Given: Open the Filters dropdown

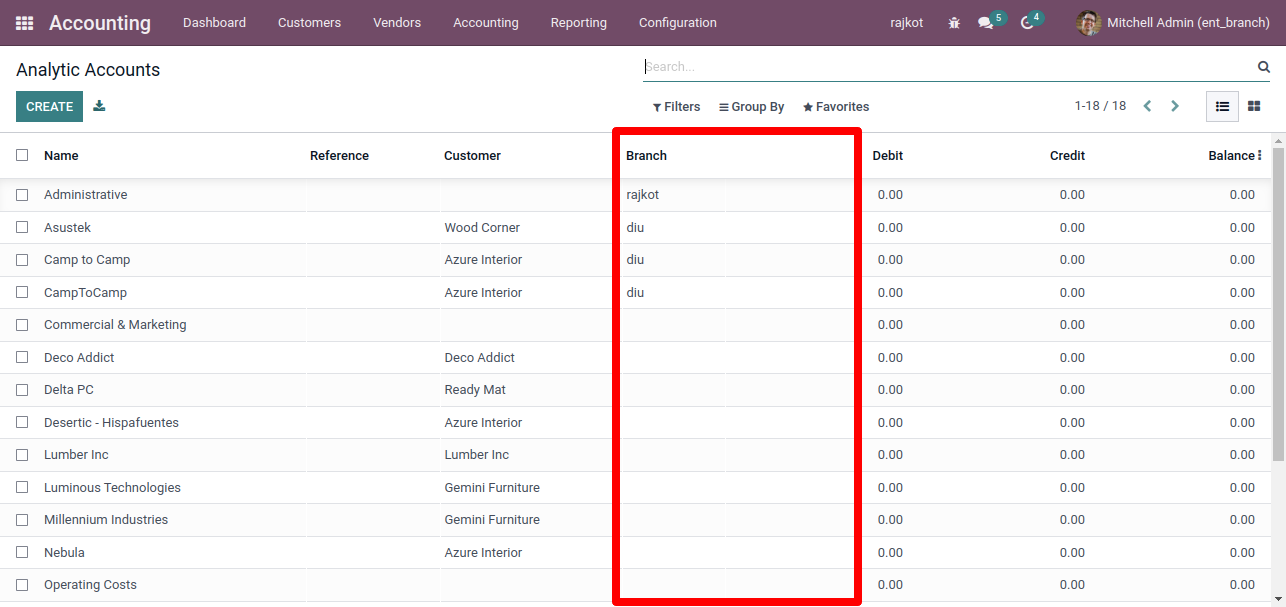Looking at the screenshot, I should tap(676, 107).
